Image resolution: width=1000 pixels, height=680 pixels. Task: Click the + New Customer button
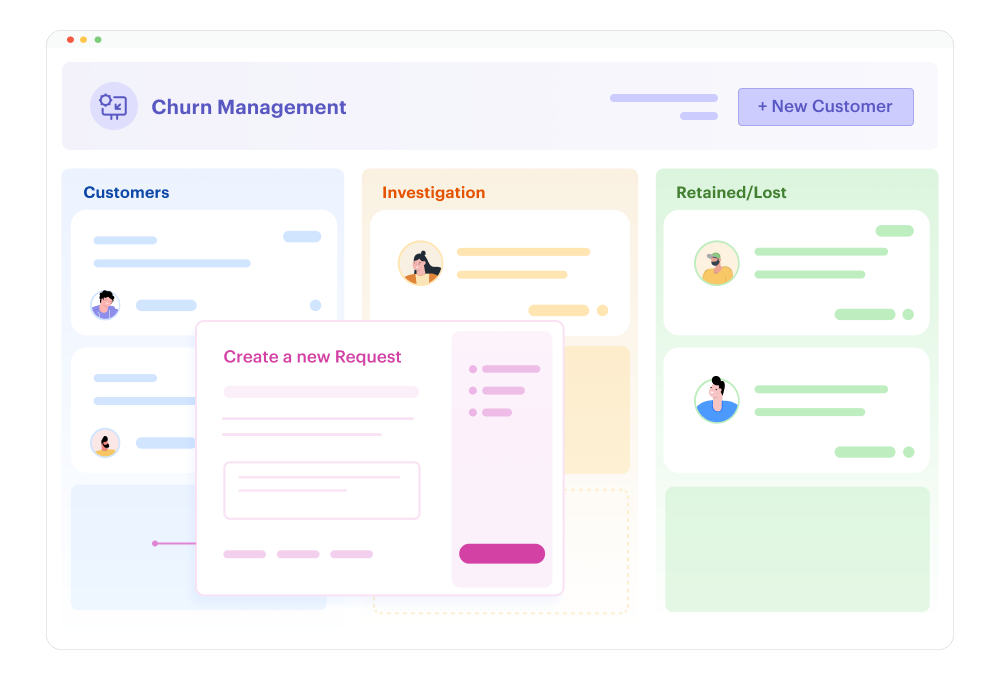[x=825, y=107]
